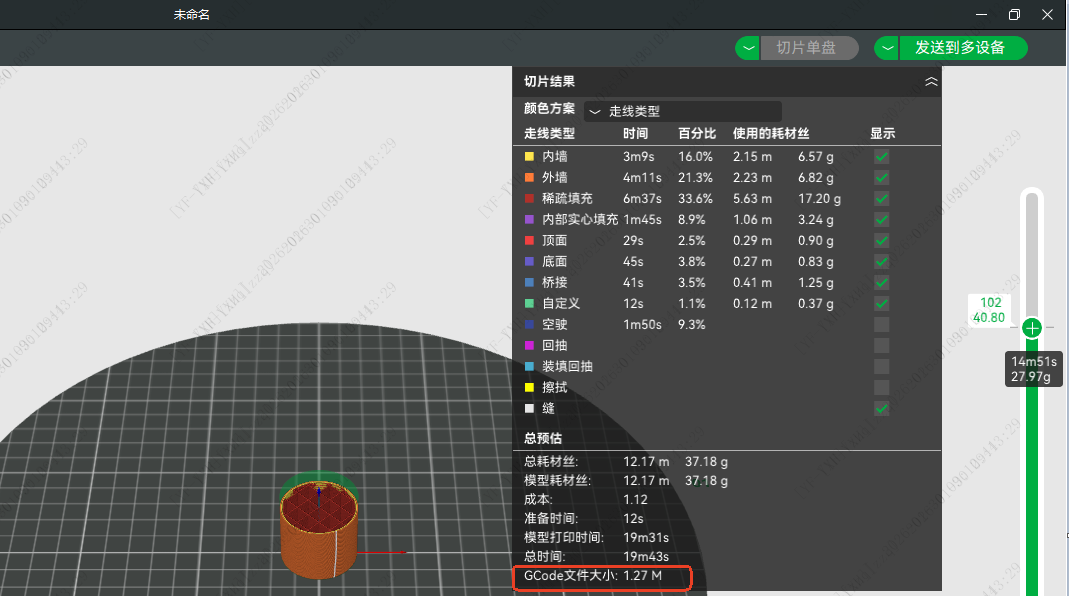Click the orange outer wall color swatch
Viewport: 1069px width, 596px height.
click(529, 178)
